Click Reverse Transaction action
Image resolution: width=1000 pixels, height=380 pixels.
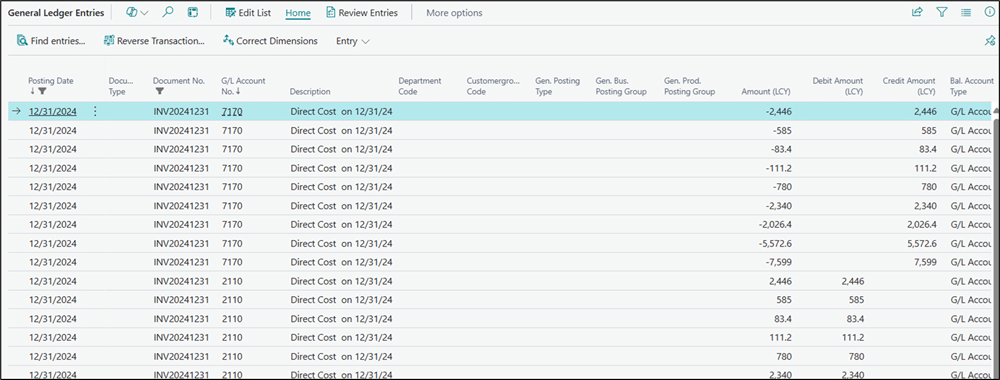click(154, 41)
